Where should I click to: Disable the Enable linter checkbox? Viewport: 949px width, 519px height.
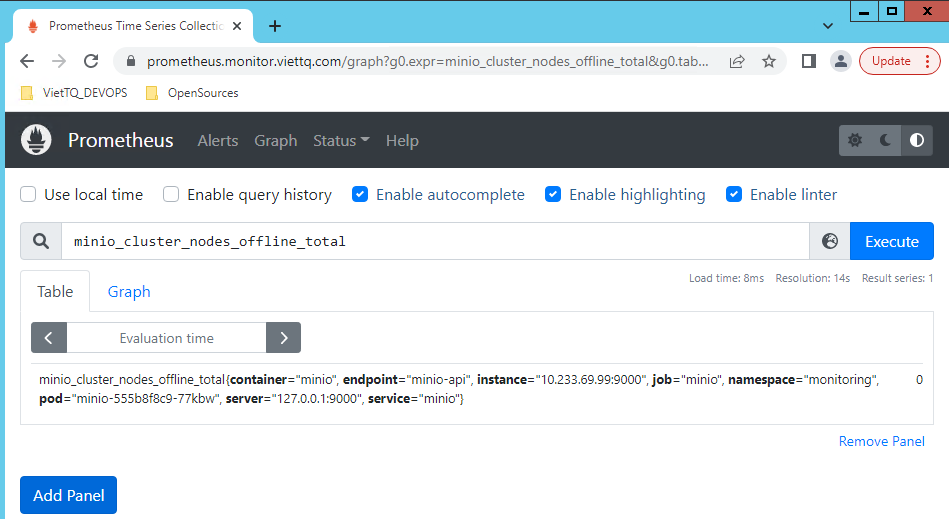(734, 195)
